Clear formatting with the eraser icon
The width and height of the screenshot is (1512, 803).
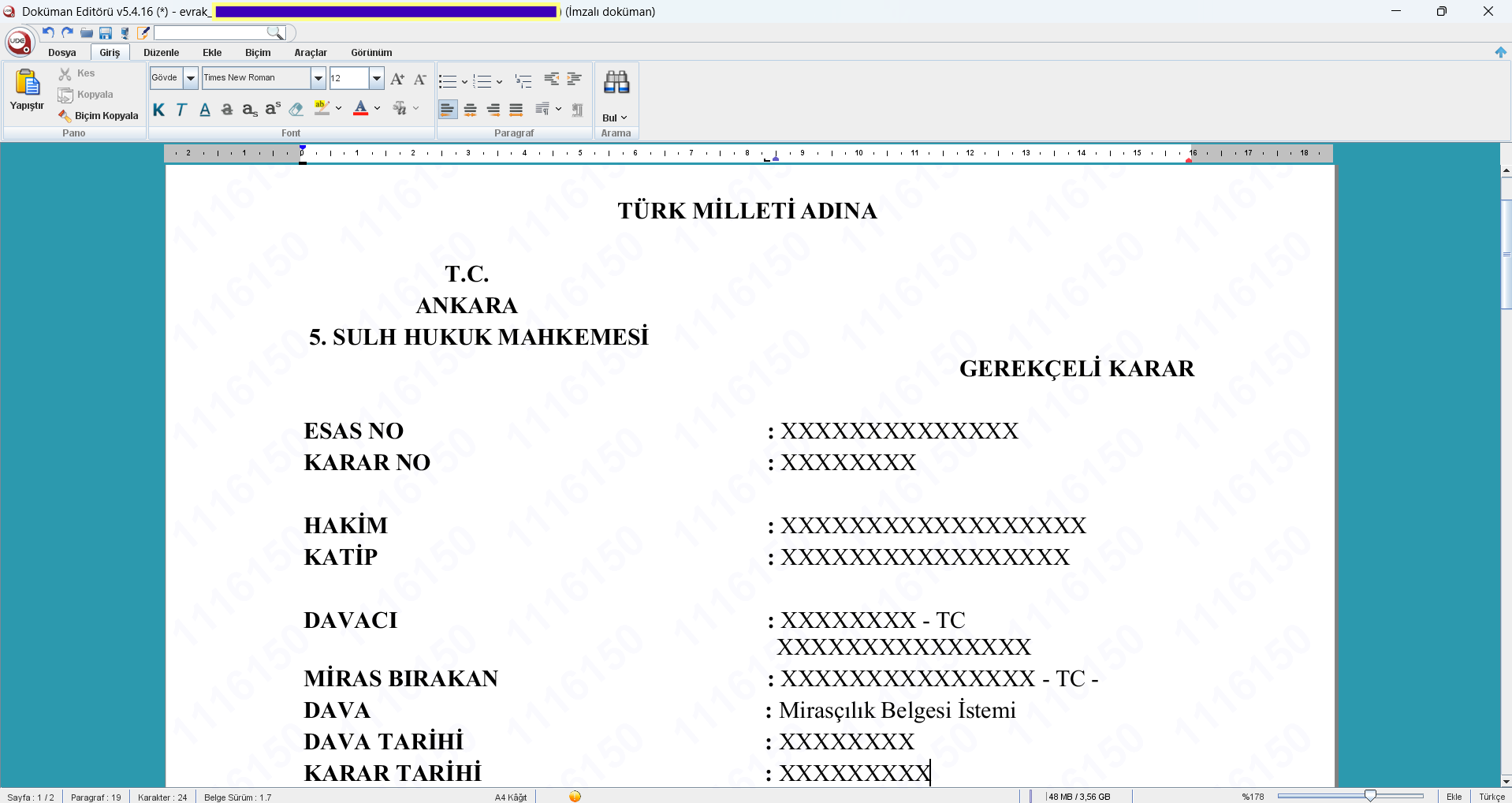point(296,109)
